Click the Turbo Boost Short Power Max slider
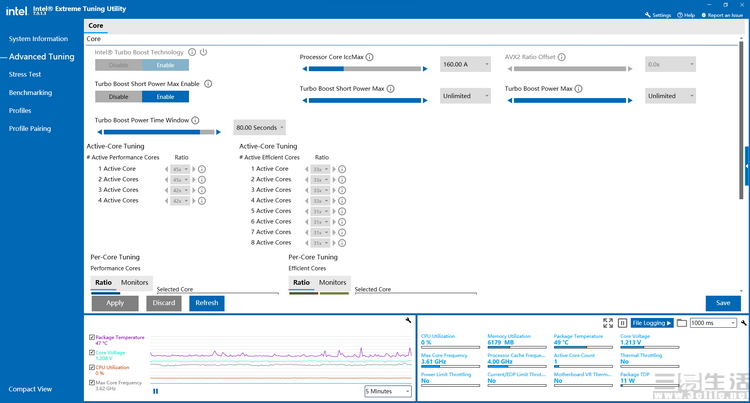 click(366, 99)
